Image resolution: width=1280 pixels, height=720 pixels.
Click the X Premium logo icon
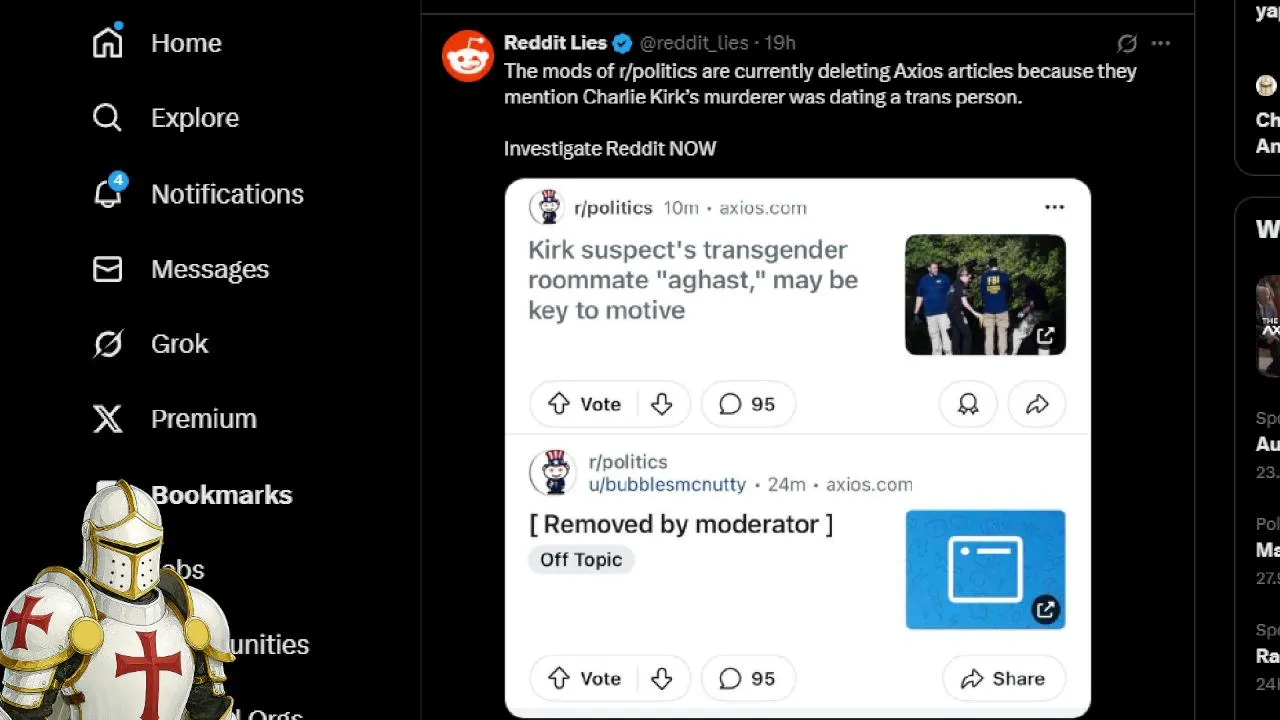coord(107,419)
